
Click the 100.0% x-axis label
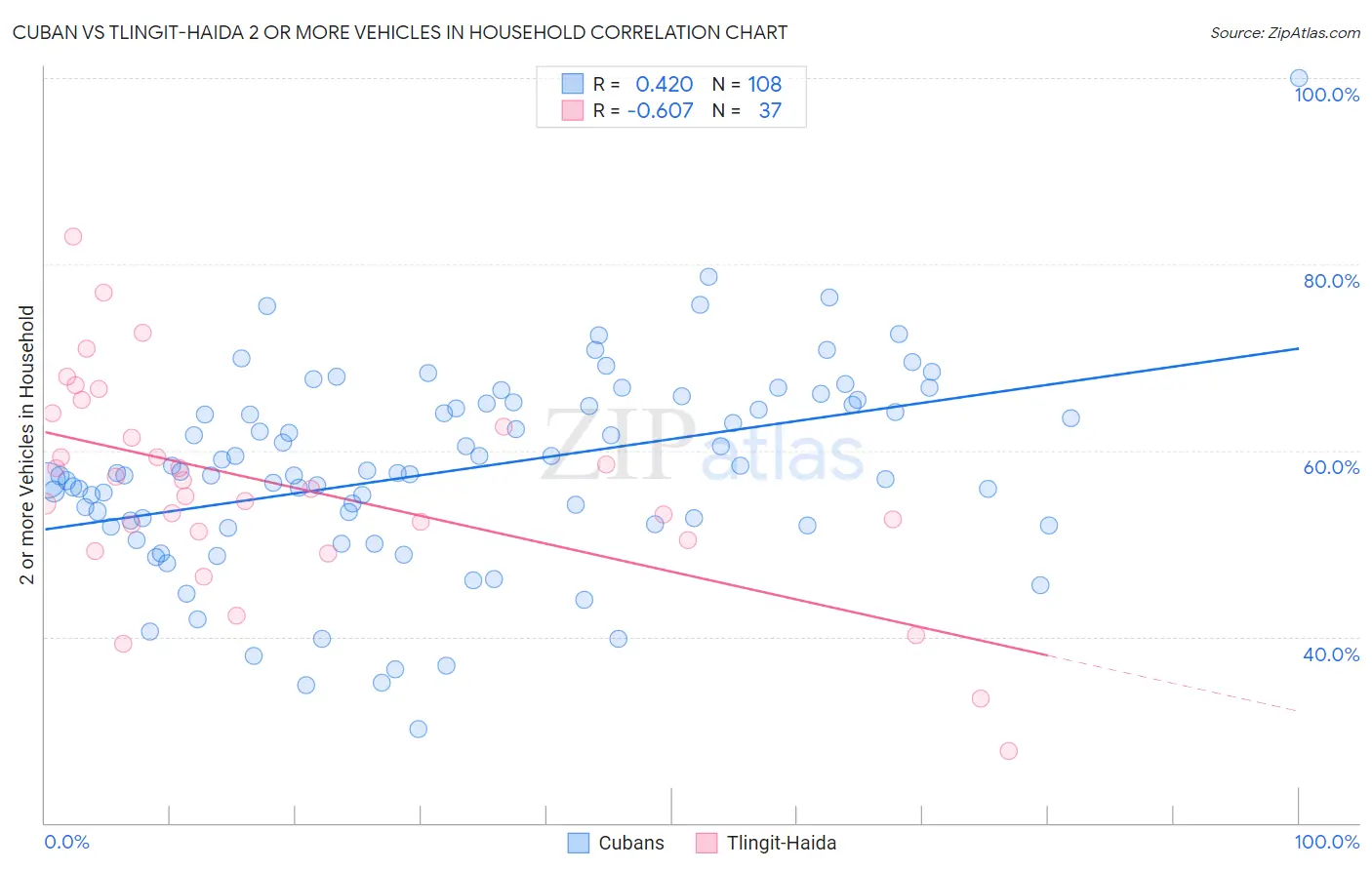[x=1327, y=842]
